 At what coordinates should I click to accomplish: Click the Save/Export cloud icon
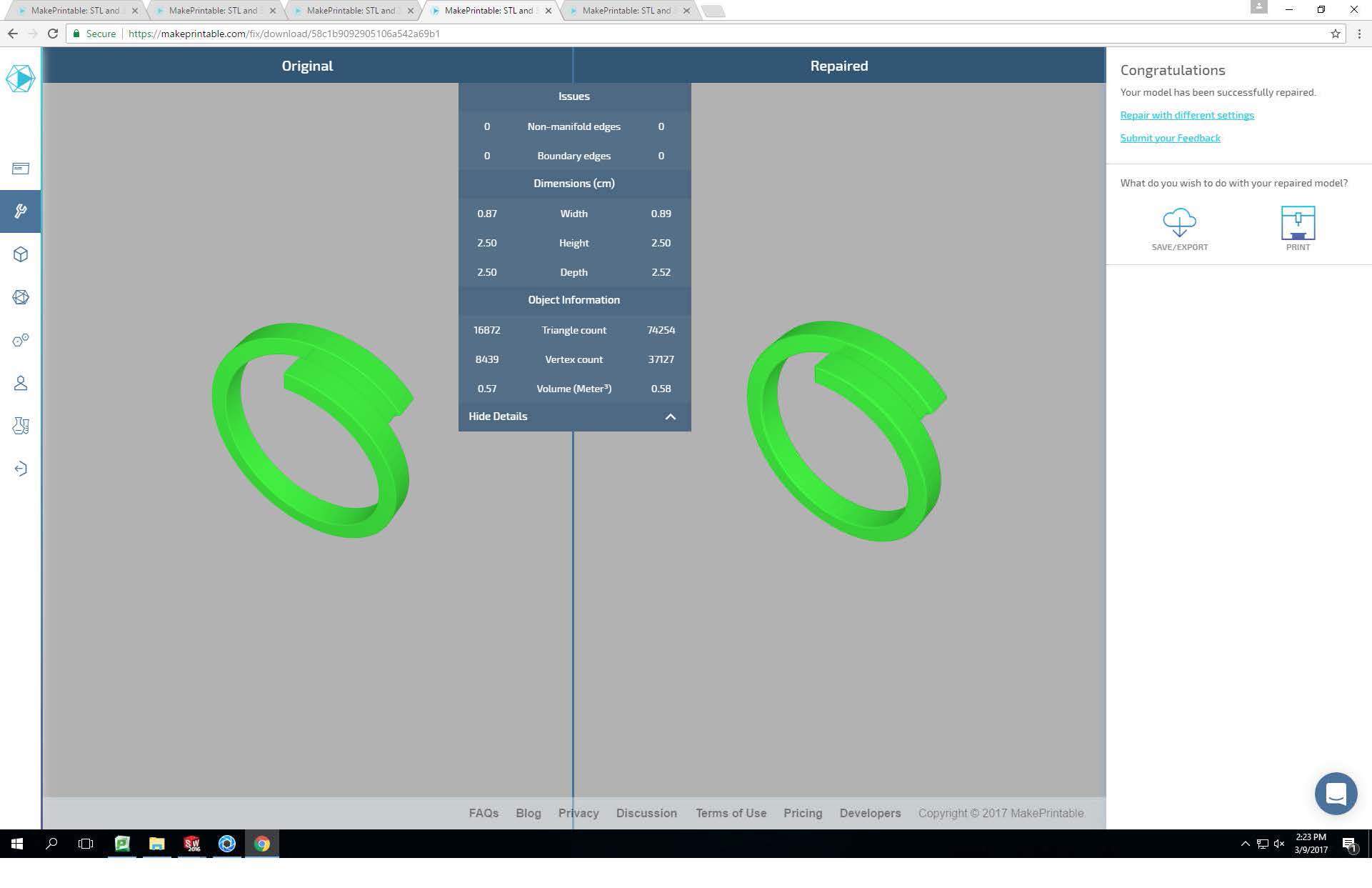click(1179, 223)
